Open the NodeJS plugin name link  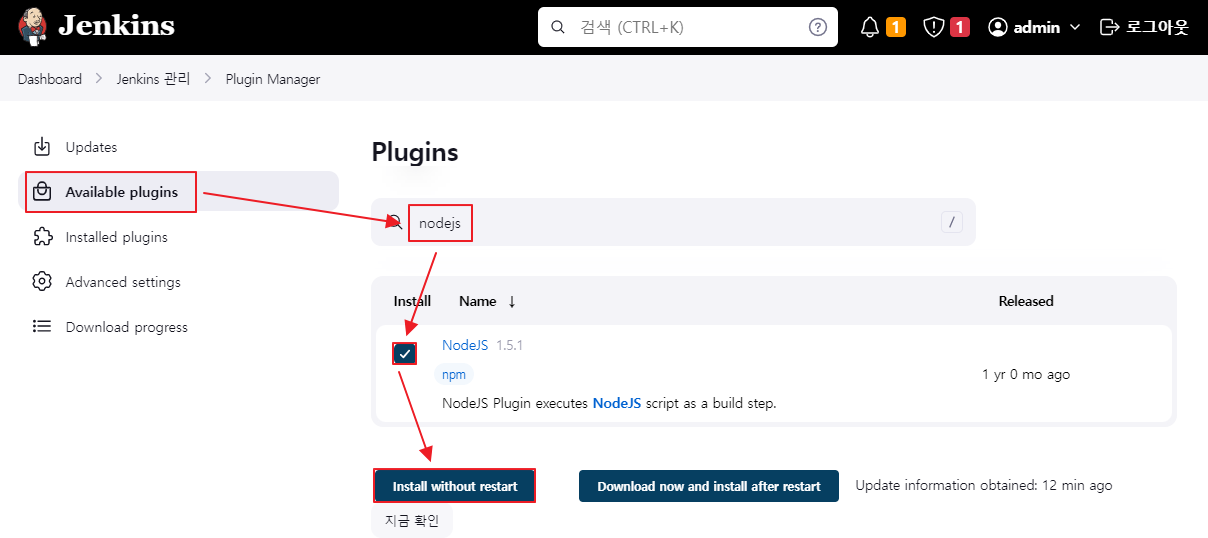(x=465, y=345)
